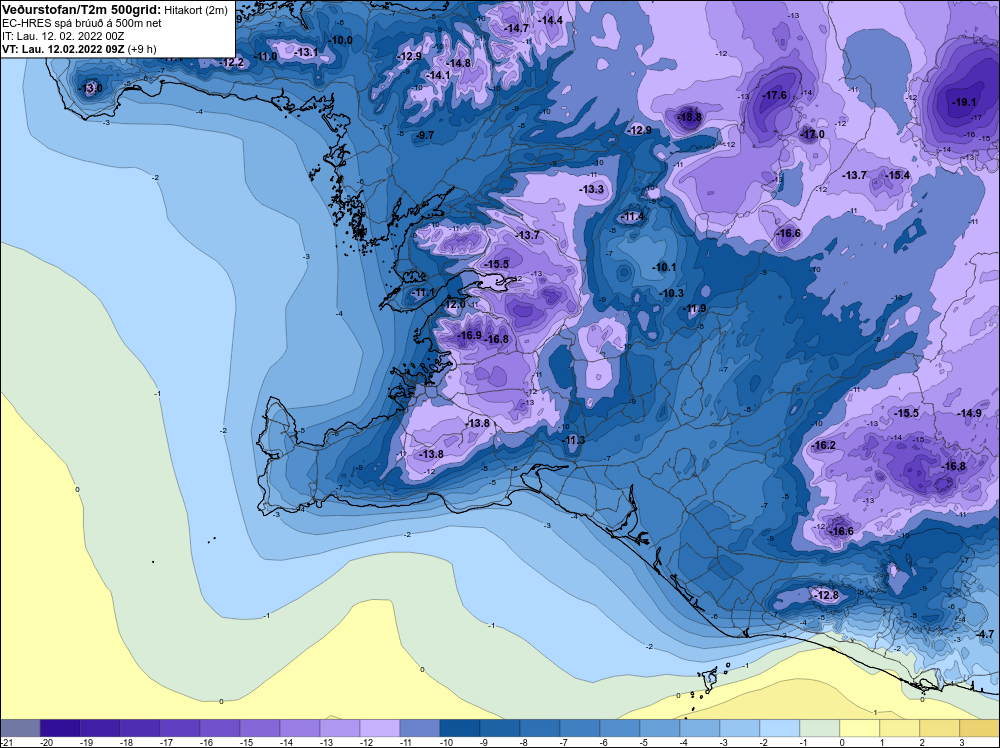Select the -11.0 temperature label
The width and height of the screenshot is (1000, 748).
click(x=265, y=56)
